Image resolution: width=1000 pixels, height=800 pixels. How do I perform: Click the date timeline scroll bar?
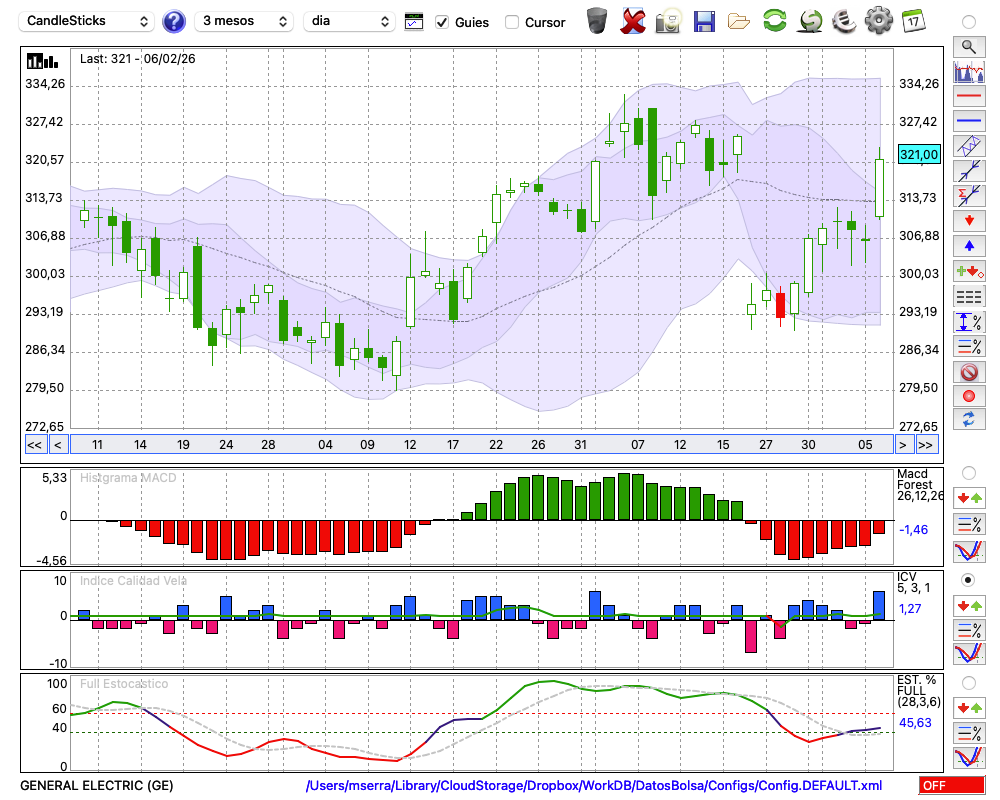480,445
